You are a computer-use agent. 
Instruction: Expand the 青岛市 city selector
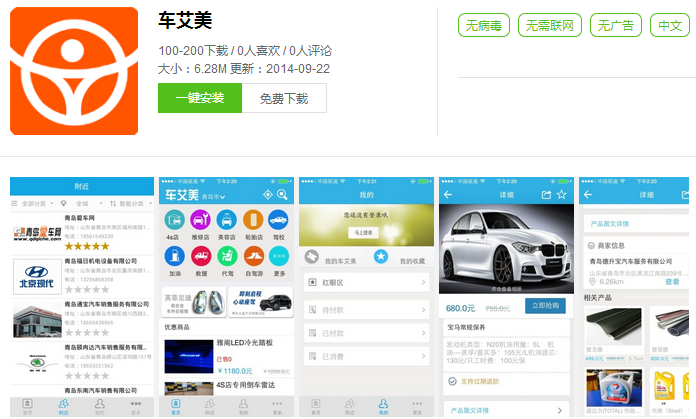tap(214, 197)
